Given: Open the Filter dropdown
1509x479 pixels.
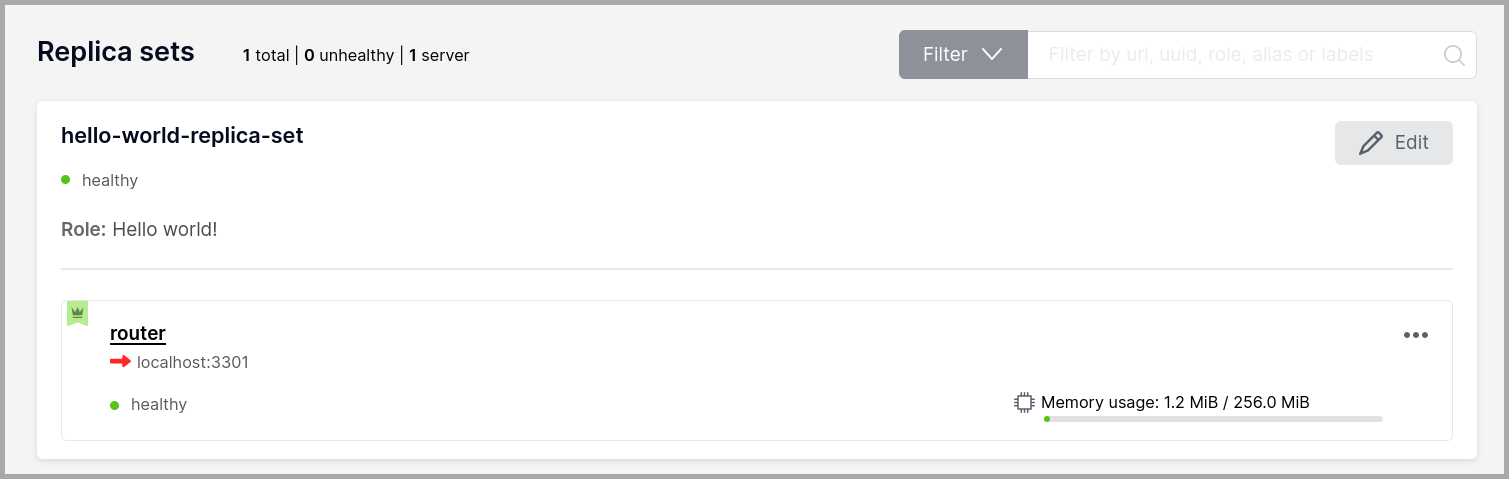Looking at the screenshot, I should 963,54.
